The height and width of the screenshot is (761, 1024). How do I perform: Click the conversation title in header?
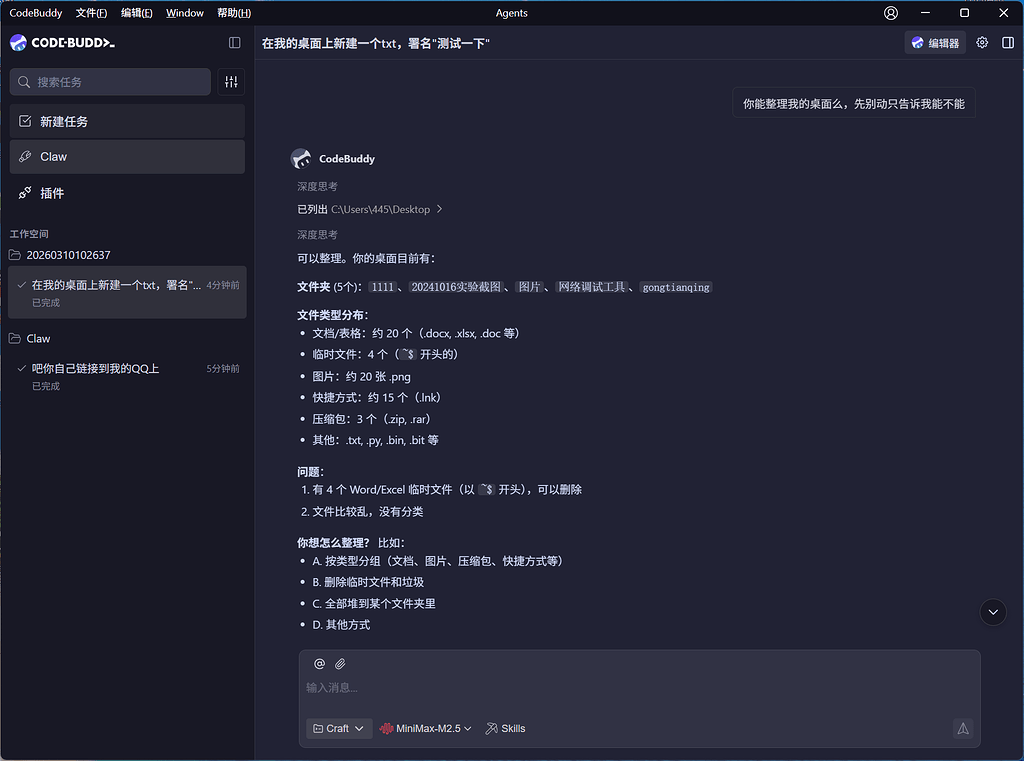(376, 43)
